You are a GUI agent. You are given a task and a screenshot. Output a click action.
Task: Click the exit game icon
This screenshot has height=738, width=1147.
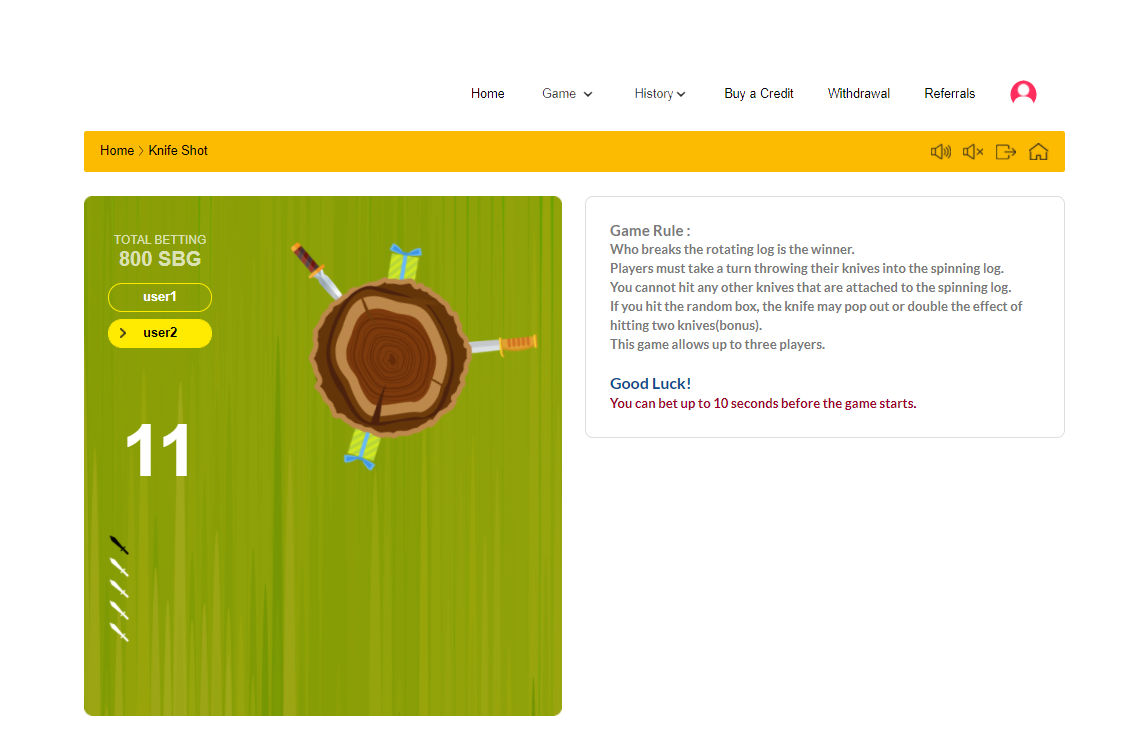pos(1006,151)
